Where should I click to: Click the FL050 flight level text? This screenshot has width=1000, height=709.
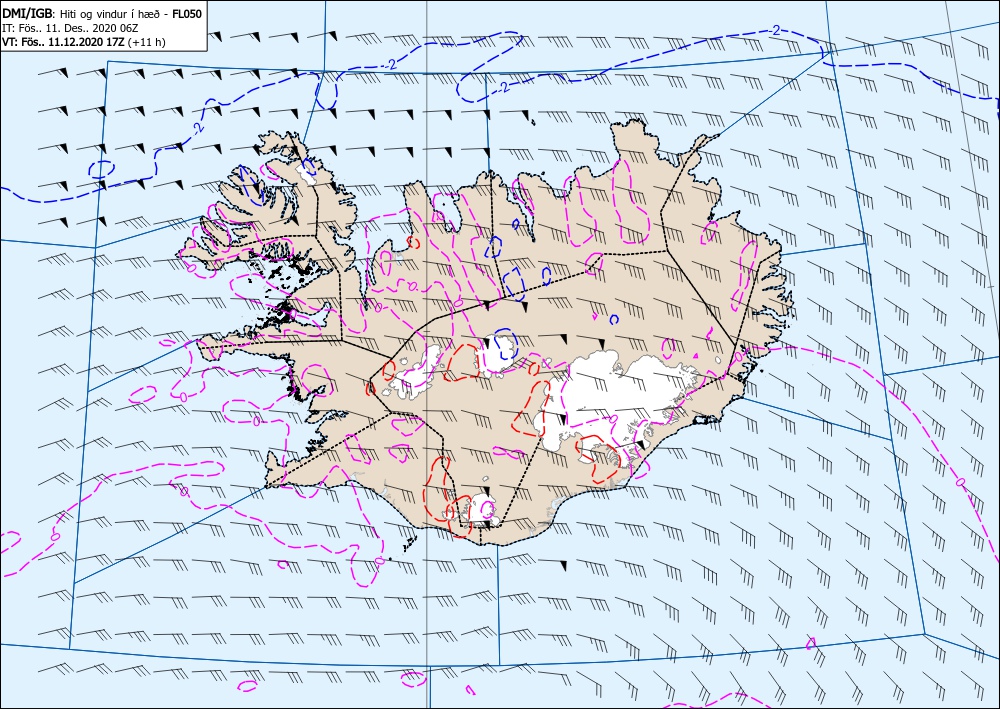coord(187,14)
